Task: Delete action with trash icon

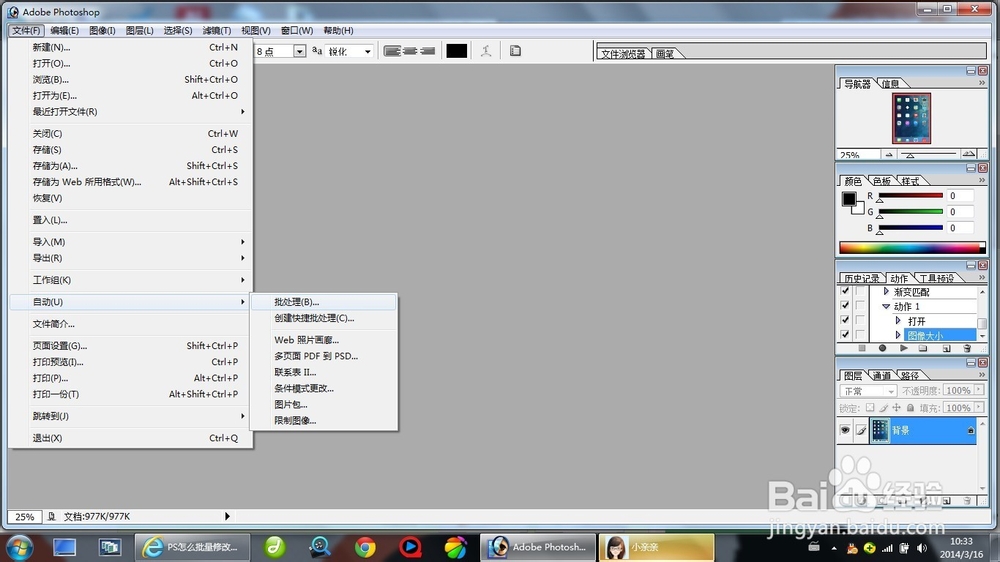Action: click(967, 348)
